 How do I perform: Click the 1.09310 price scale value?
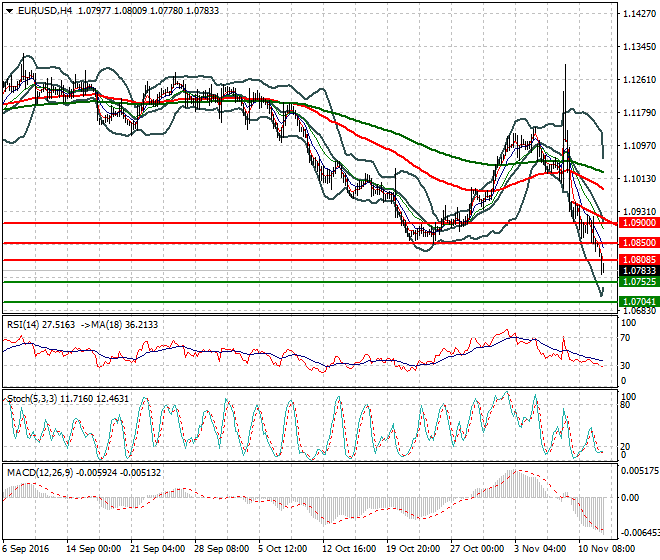click(639, 211)
